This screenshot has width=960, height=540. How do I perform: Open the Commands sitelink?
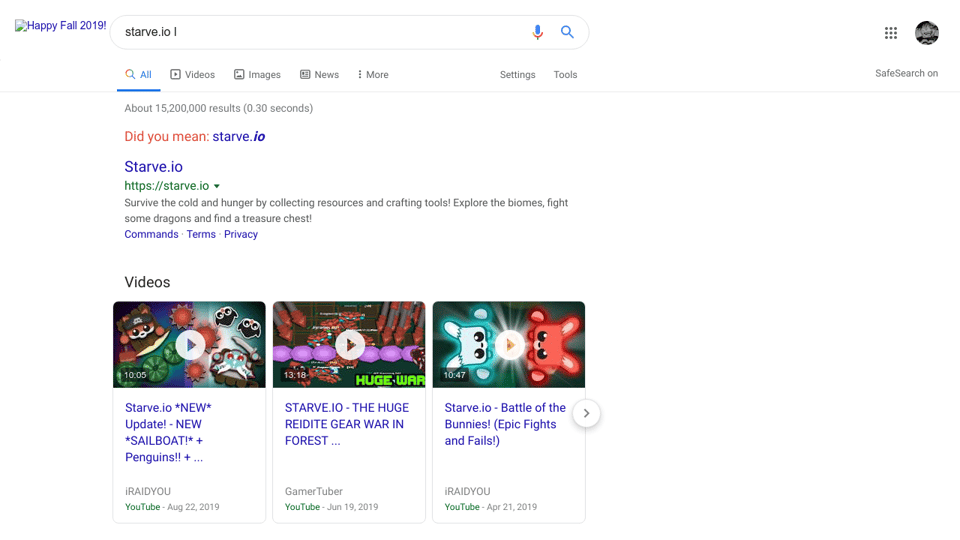click(x=151, y=234)
